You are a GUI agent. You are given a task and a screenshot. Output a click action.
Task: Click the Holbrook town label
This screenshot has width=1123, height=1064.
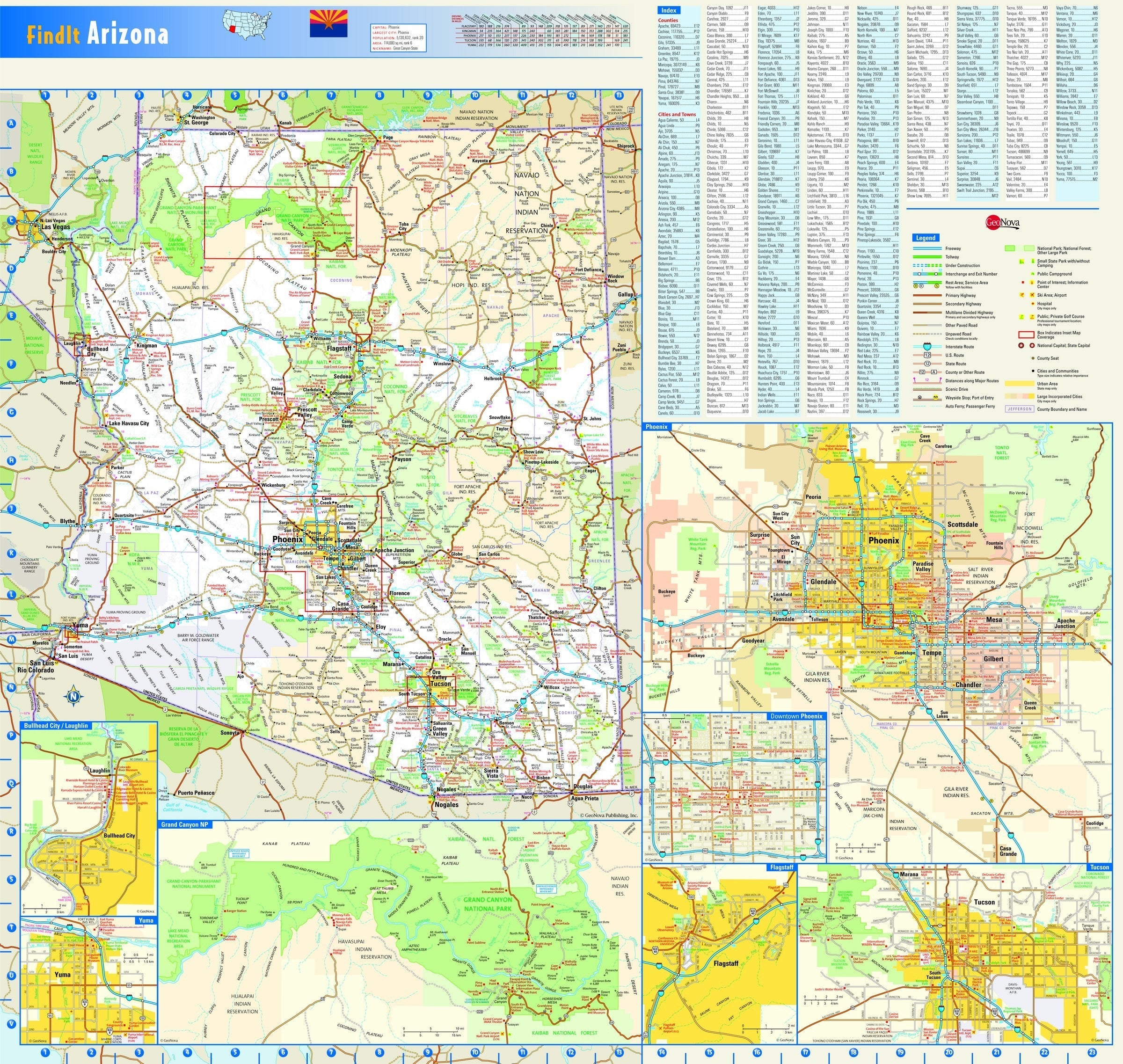(x=494, y=378)
